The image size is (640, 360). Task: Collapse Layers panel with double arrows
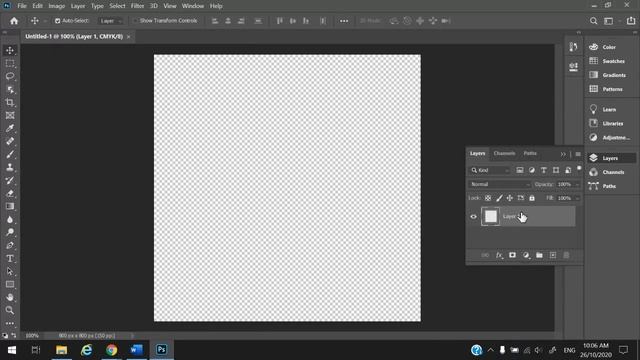(x=563, y=154)
